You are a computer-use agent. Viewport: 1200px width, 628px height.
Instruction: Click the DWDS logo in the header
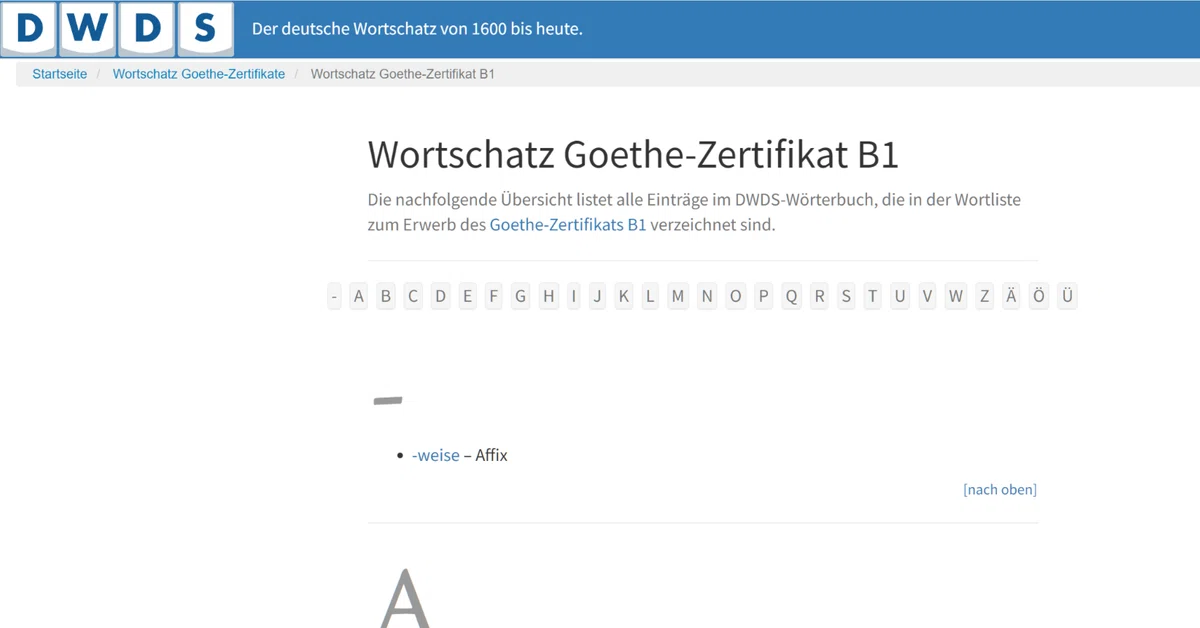tap(118, 29)
